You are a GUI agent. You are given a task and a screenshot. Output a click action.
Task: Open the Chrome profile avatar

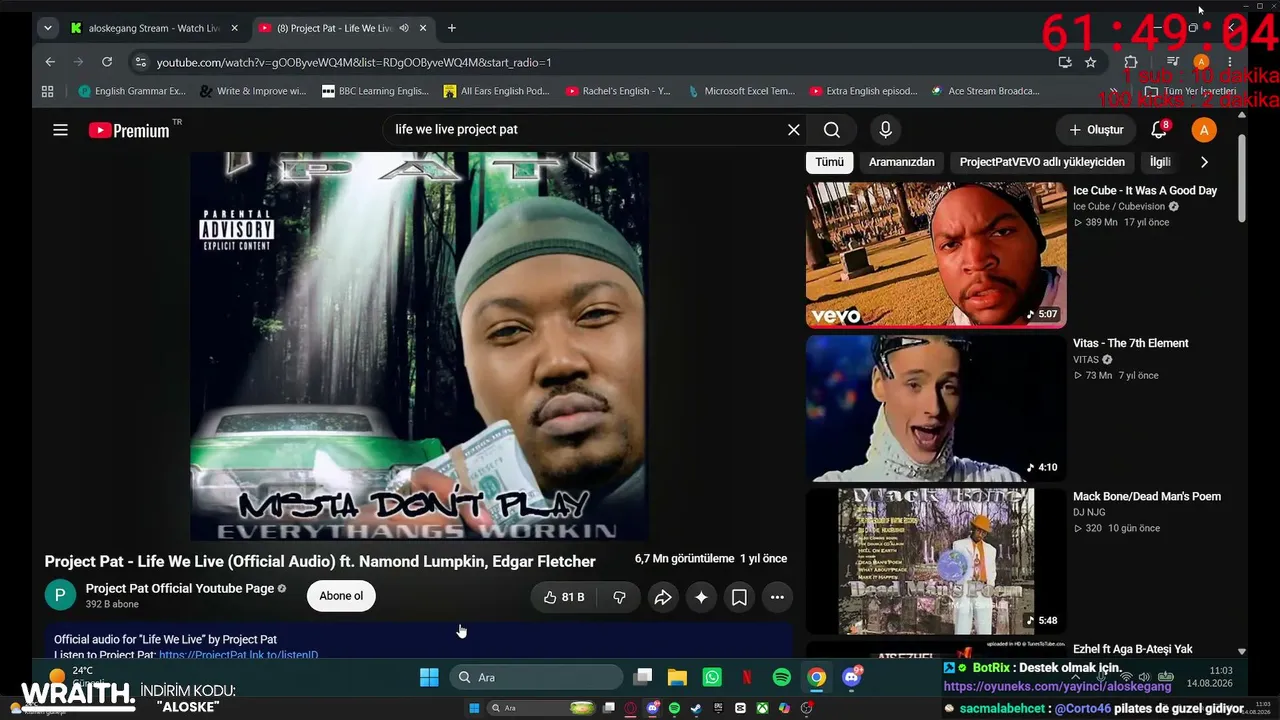pyautogui.click(x=1202, y=62)
